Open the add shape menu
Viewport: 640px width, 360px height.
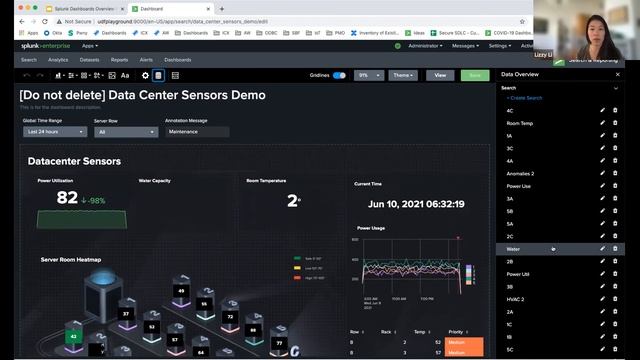pos(98,76)
